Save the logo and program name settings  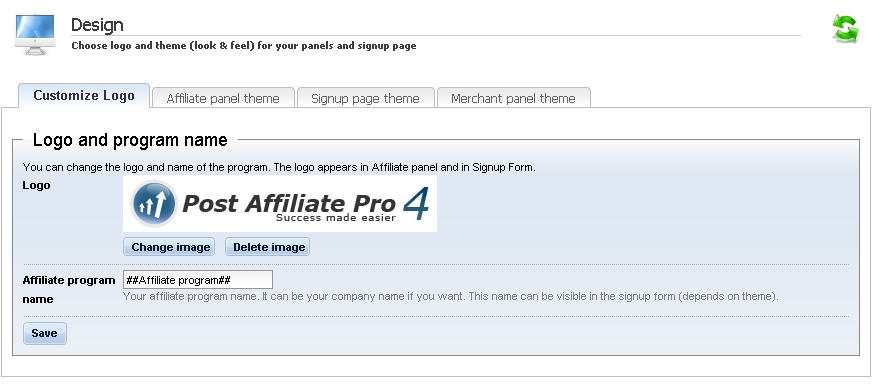[x=44, y=333]
